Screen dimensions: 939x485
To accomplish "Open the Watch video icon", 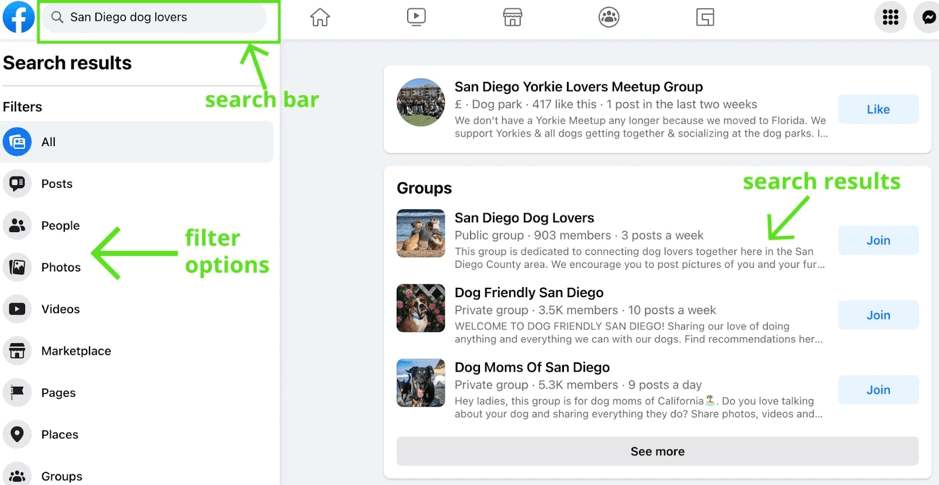I will (416, 17).
